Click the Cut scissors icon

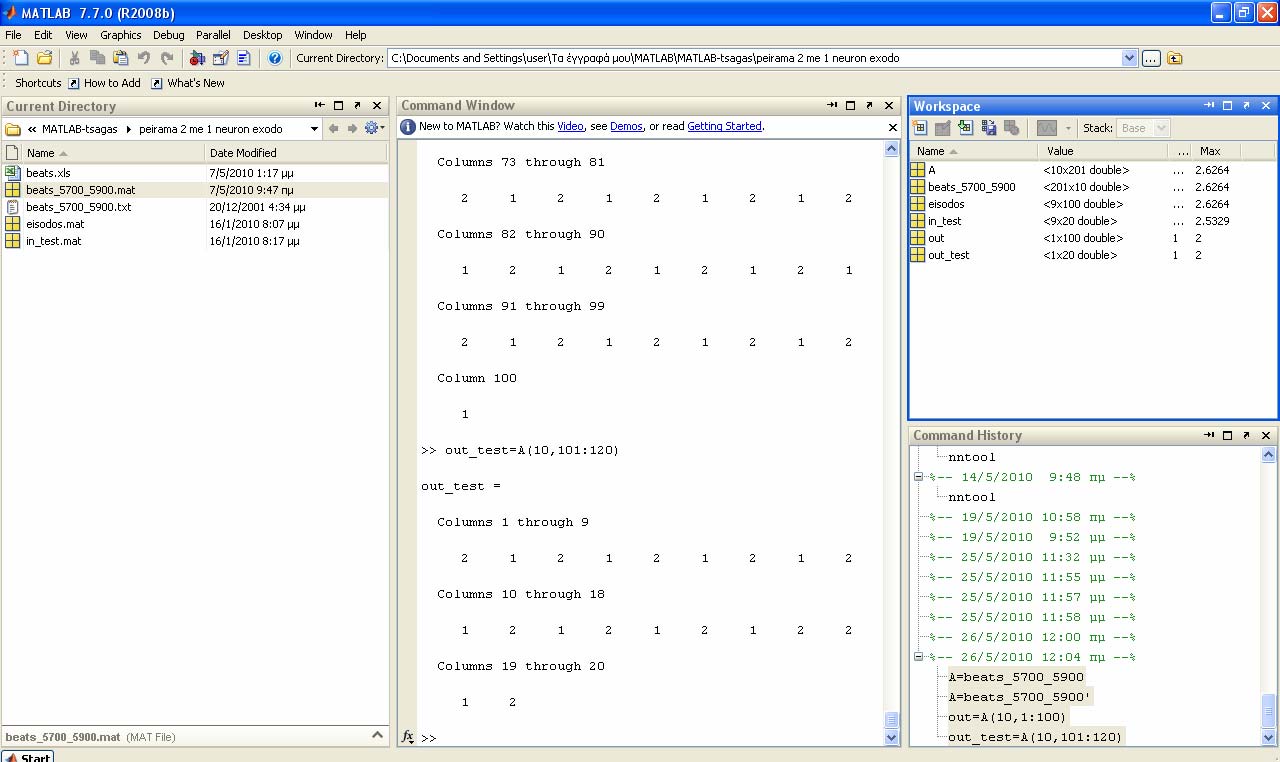pyautogui.click(x=74, y=58)
